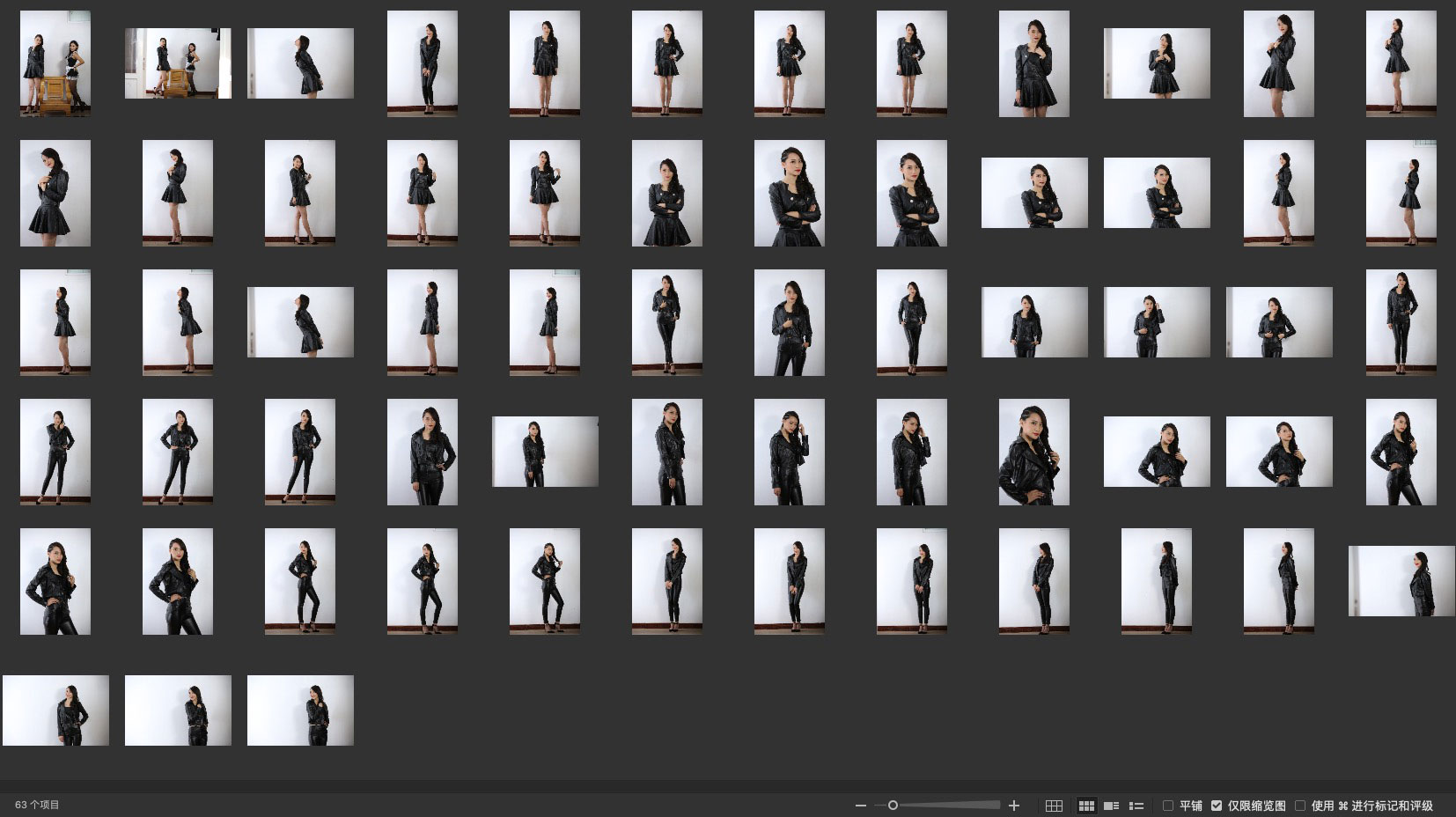Select the only landscape thumbnail in the third row's left half
The height and width of the screenshot is (817, 1456).
click(300, 322)
